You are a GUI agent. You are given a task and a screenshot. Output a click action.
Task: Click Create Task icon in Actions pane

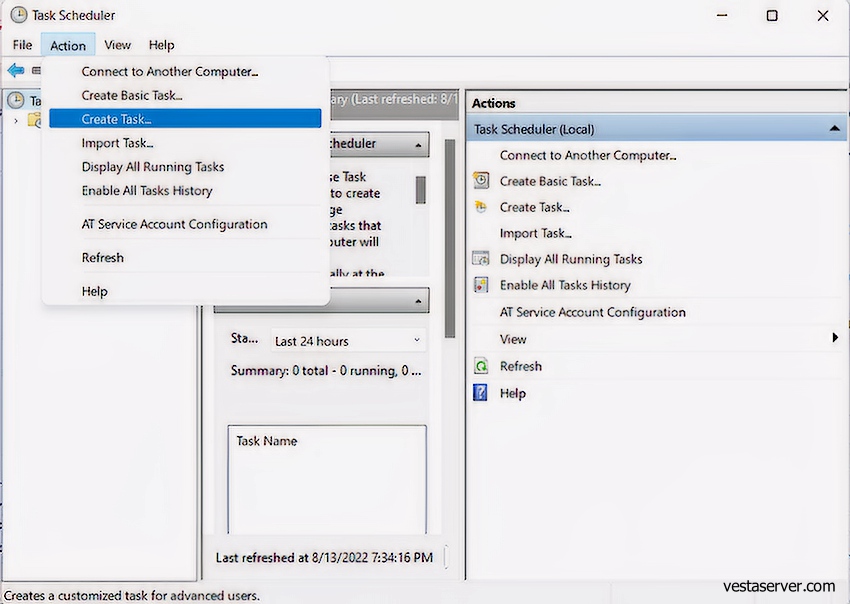click(481, 207)
